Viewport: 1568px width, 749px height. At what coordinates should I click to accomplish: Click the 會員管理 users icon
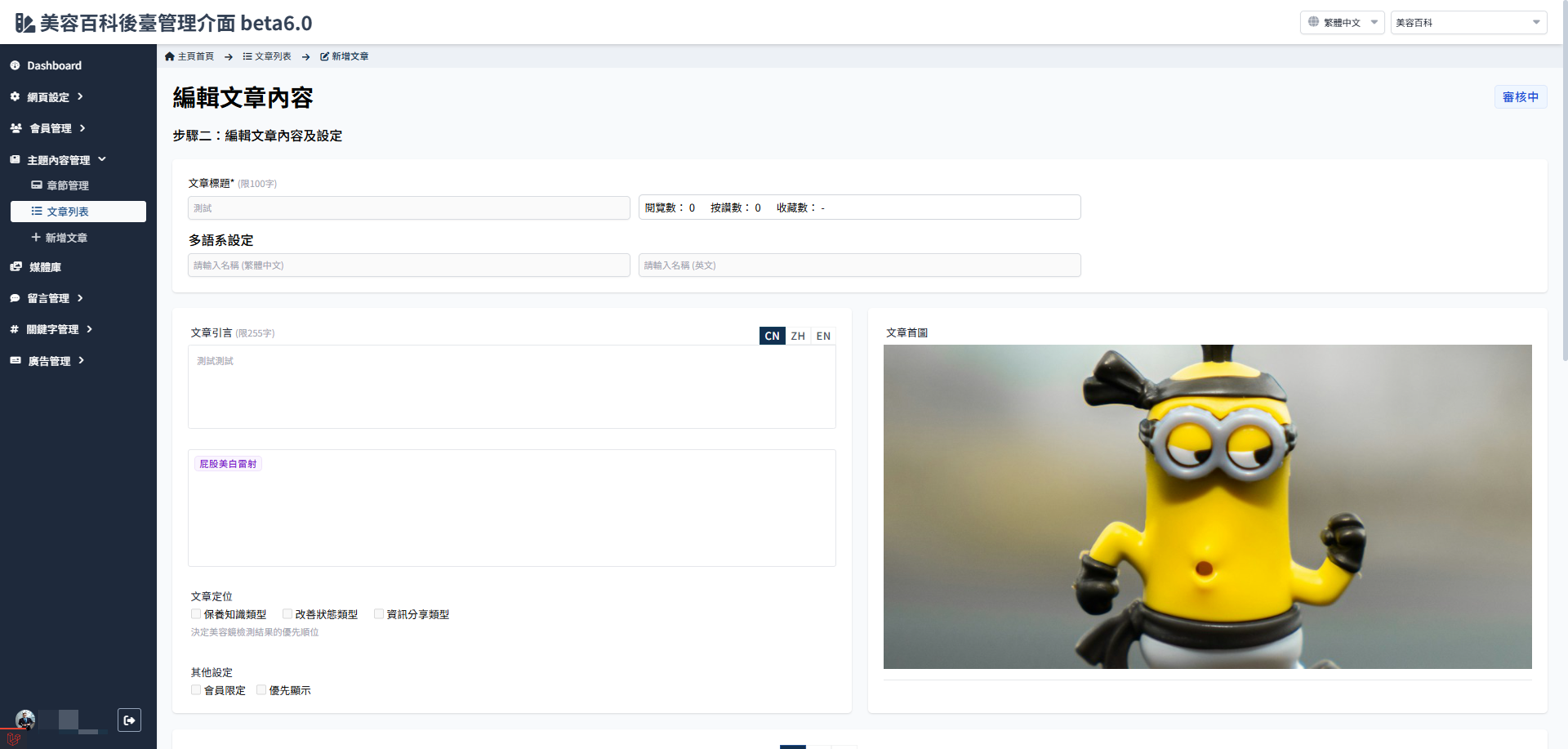coord(16,128)
